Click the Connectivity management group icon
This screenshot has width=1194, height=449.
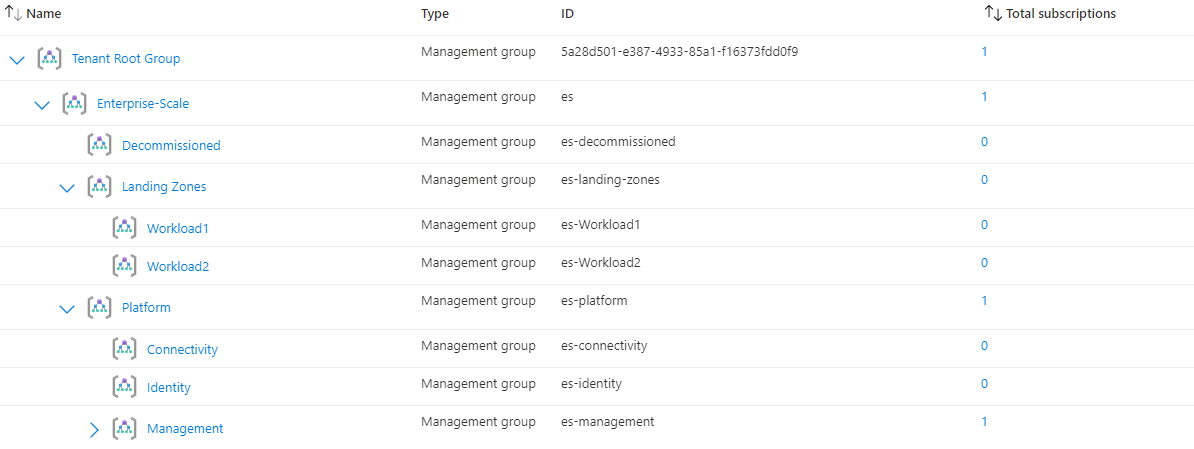125,349
